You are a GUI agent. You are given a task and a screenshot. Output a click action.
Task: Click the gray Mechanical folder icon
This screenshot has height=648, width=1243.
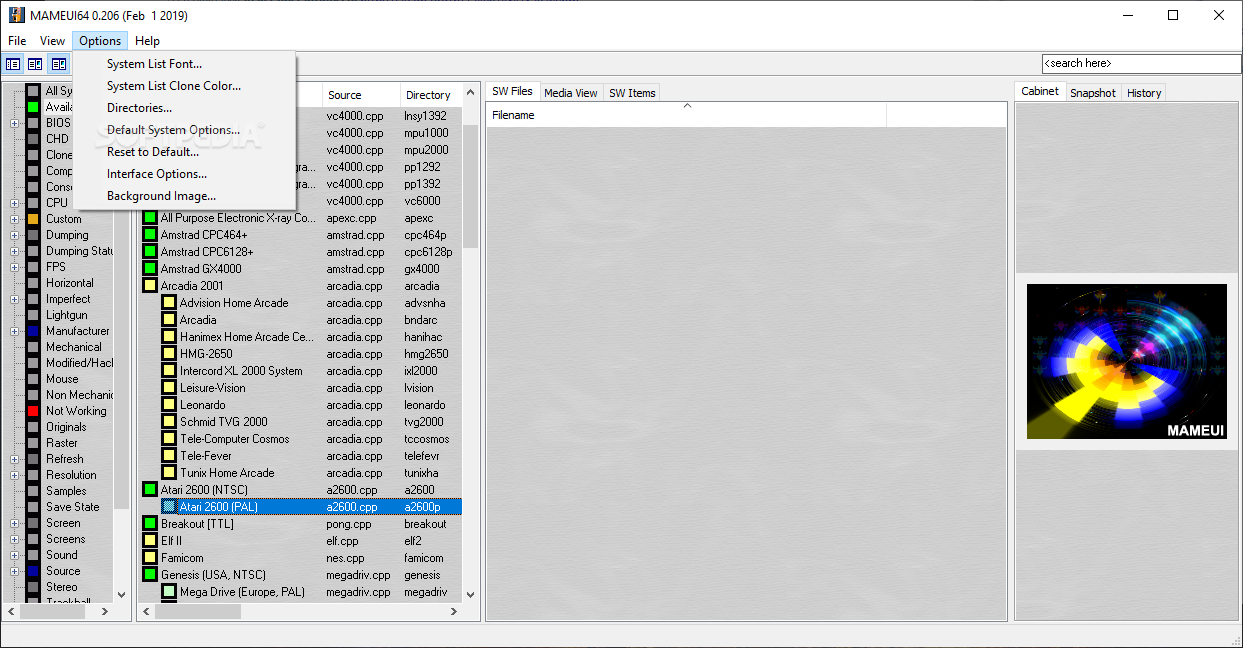33,347
